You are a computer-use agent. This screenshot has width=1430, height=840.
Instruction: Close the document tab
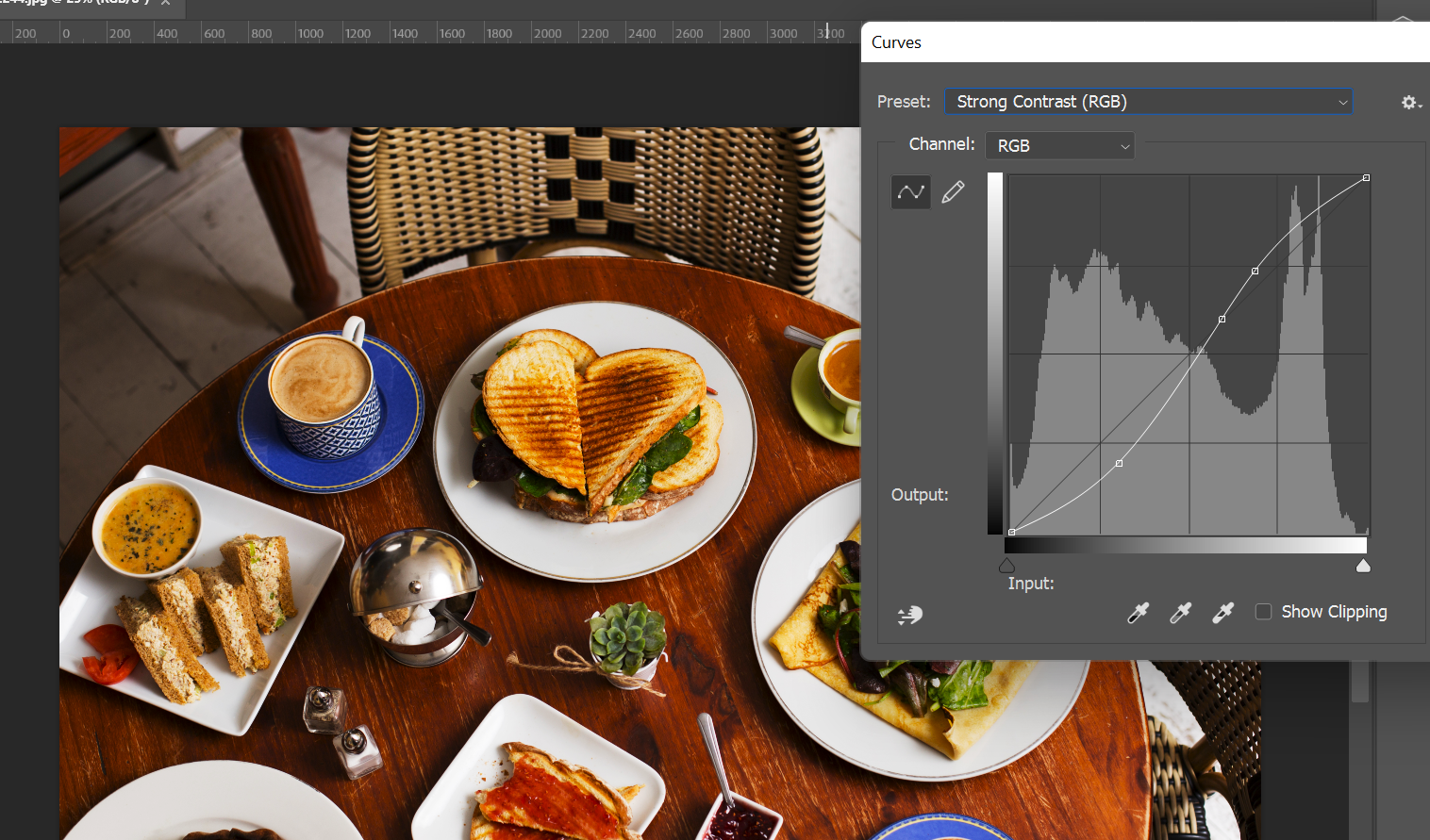point(166,3)
